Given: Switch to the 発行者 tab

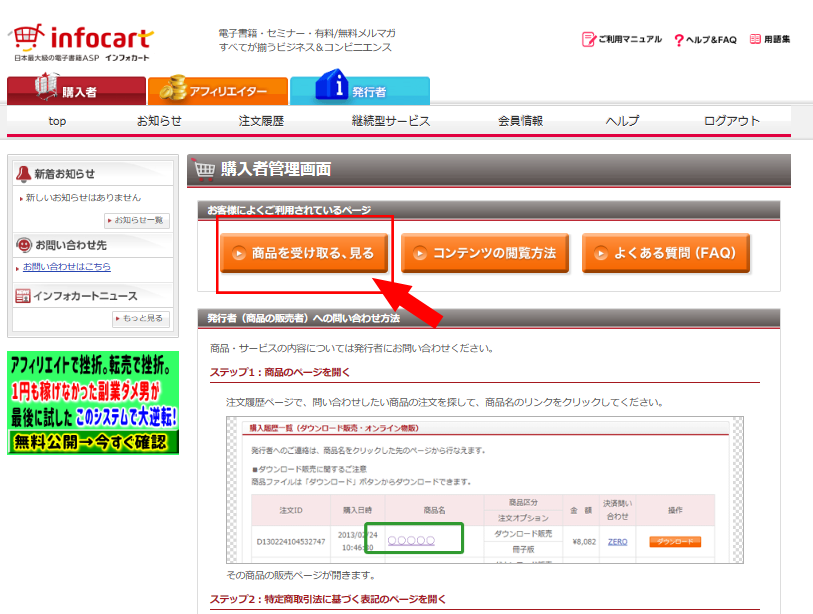Looking at the screenshot, I should click(359, 91).
